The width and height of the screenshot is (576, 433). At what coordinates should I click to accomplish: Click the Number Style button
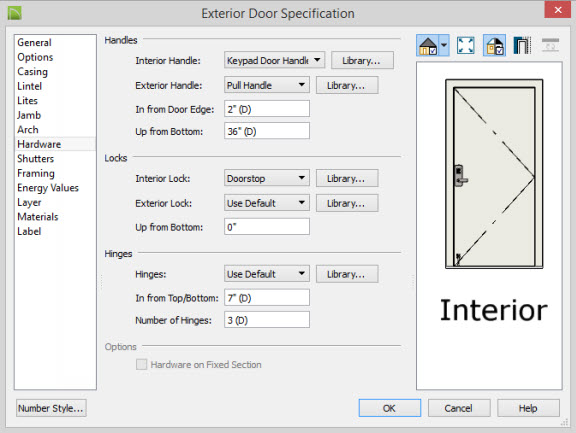pyautogui.click(x=51, y=408)
